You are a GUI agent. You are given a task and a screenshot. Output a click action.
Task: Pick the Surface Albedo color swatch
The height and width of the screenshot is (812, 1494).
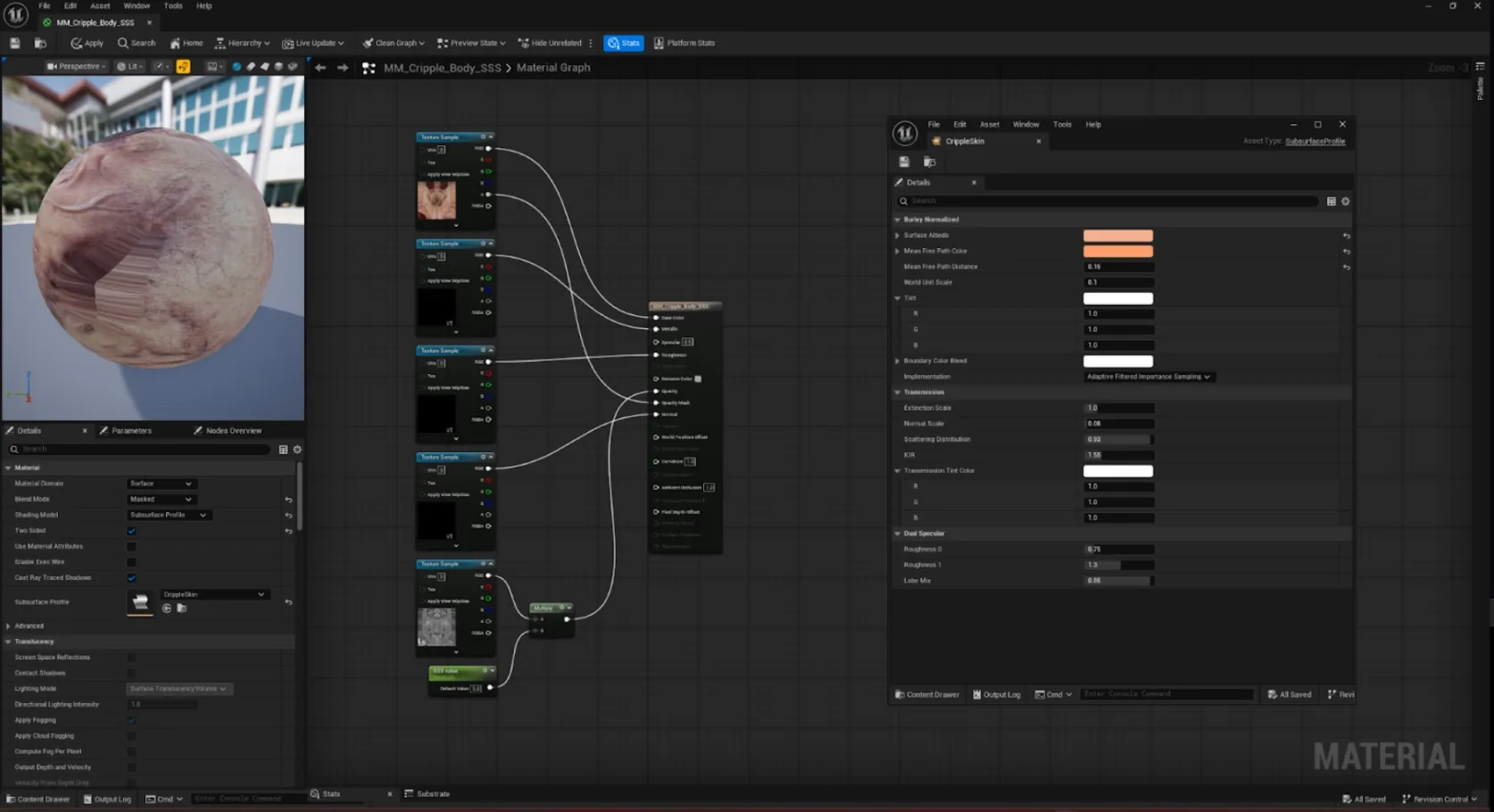1118,236
